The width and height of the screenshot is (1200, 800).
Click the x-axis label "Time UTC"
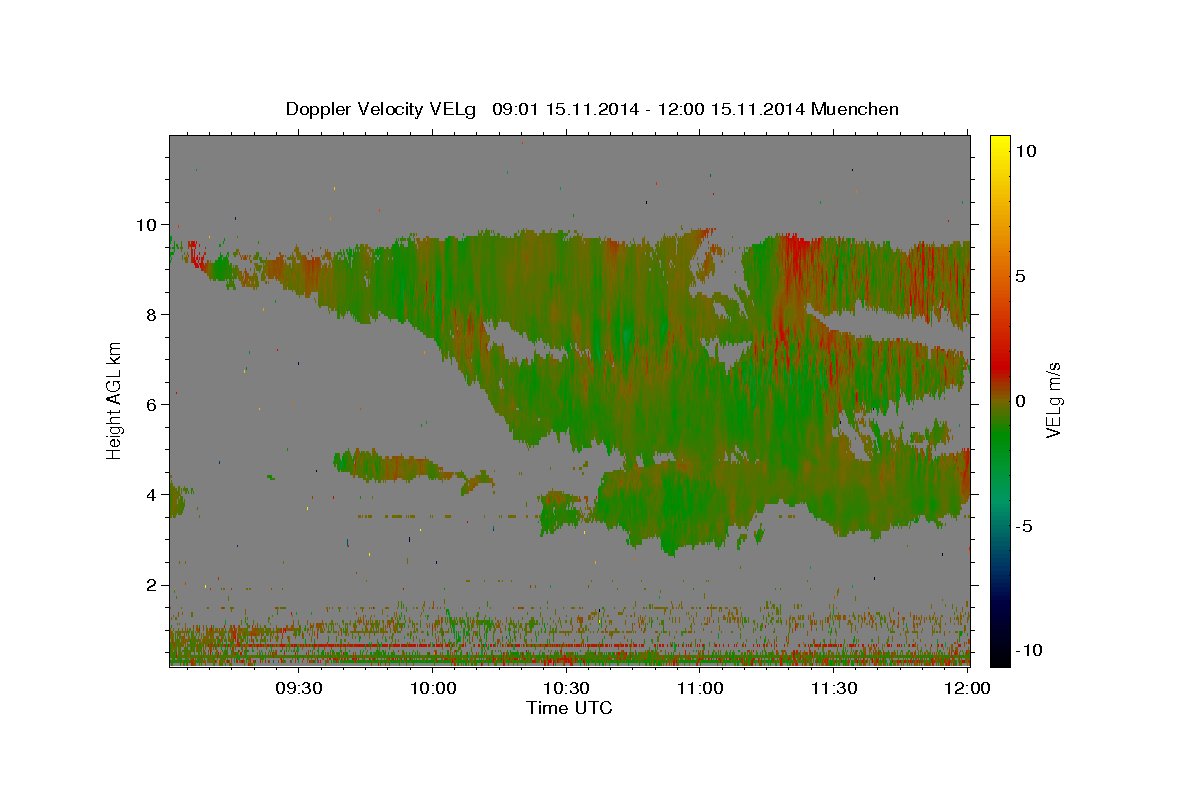pyautogui.click(x=569, y=708)
